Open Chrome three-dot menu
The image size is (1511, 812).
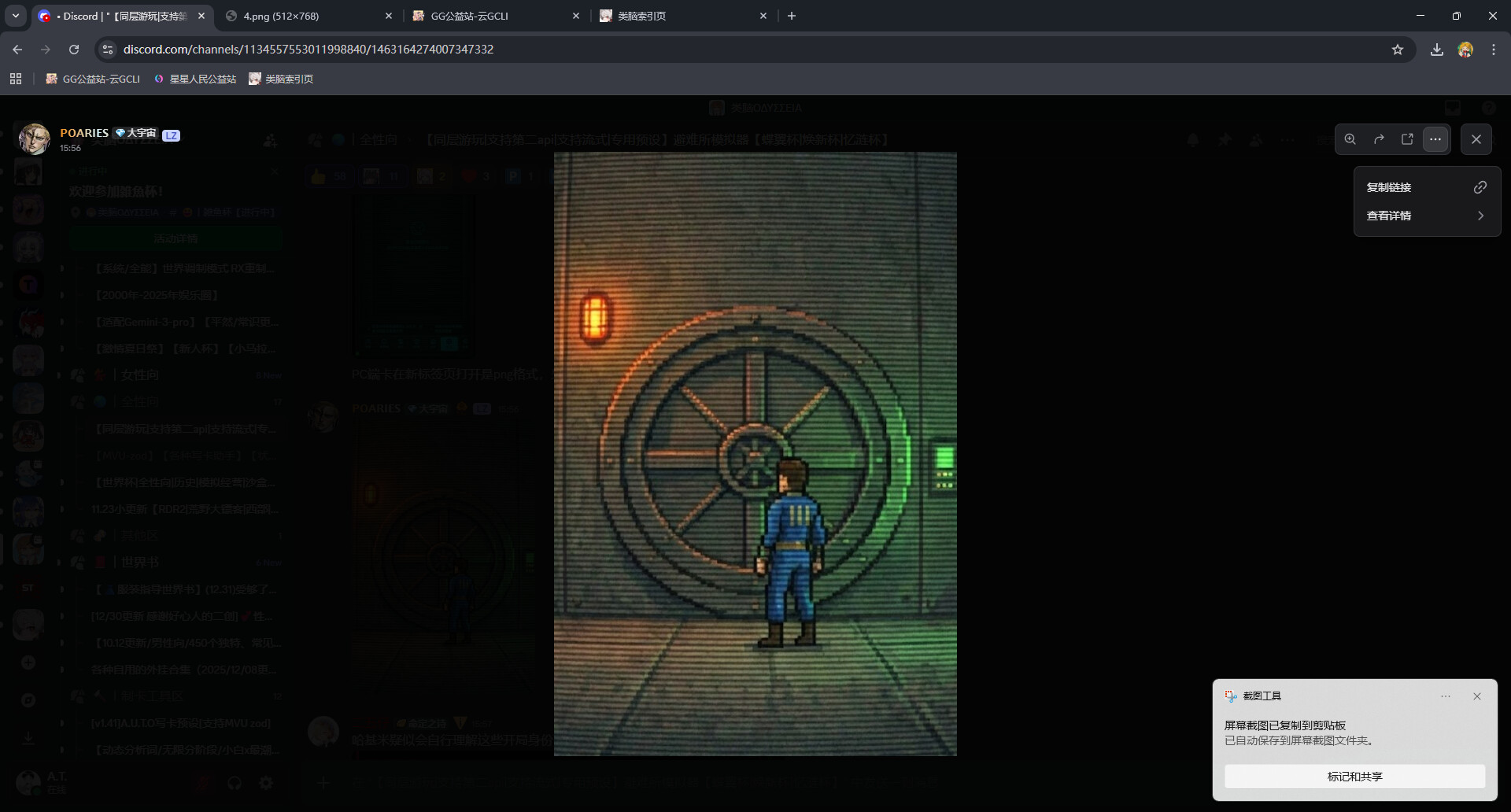coord(1494,50)
